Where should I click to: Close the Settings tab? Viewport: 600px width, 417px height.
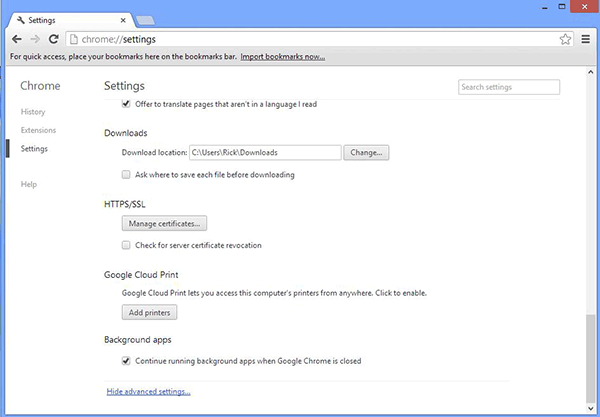point(123,20)
